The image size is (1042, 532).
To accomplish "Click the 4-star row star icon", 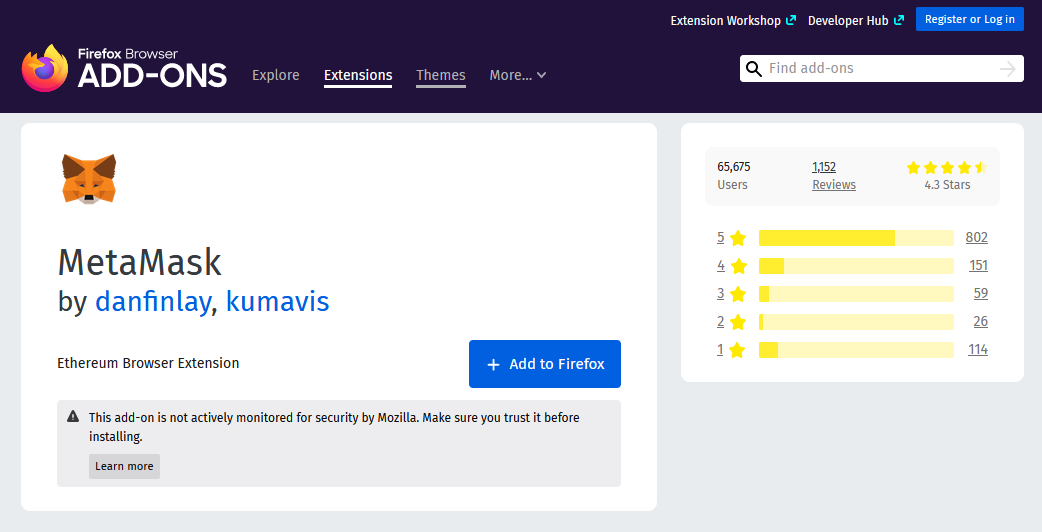I will pyautogui.click(x=738, y=266).
